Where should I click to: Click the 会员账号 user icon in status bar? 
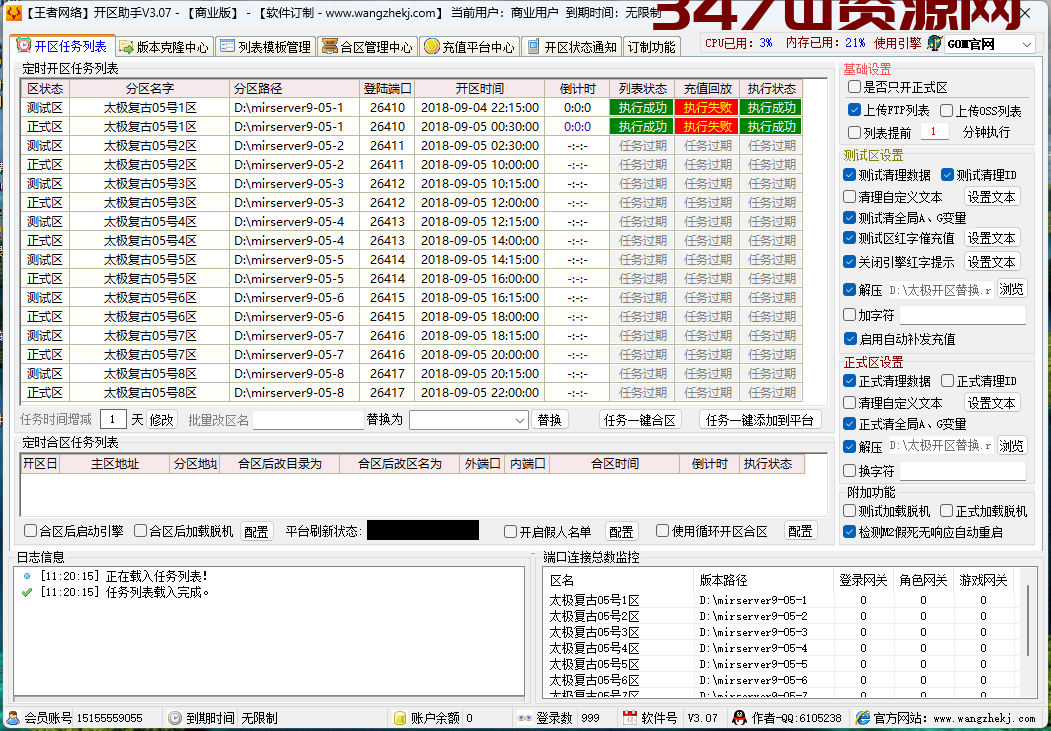13,718
